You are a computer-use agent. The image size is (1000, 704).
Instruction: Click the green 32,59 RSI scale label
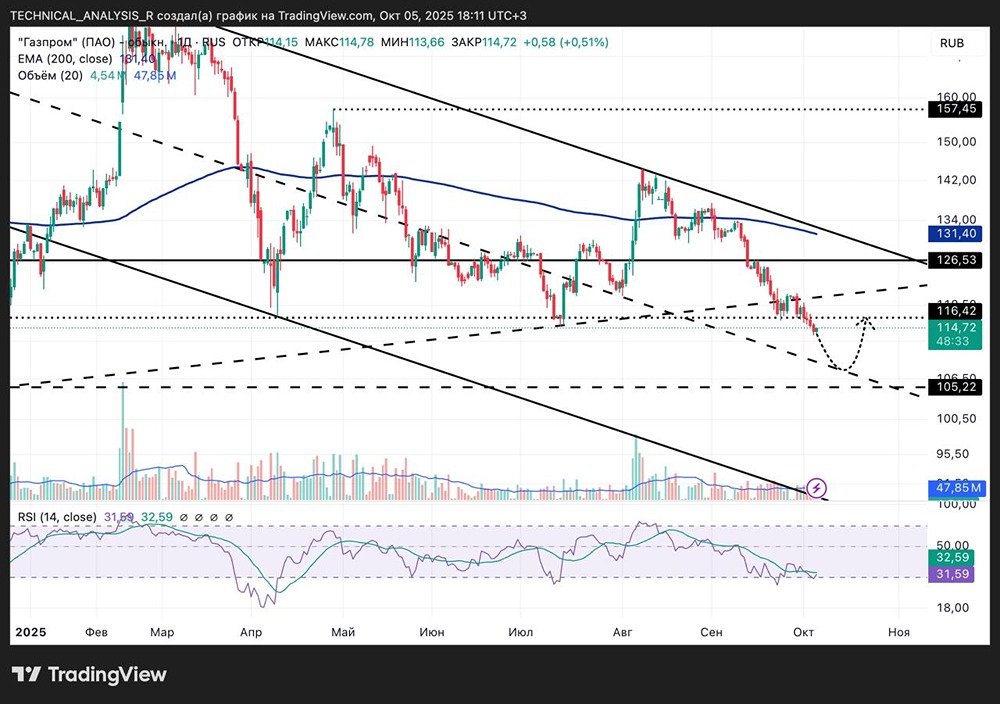click(952, 557)
